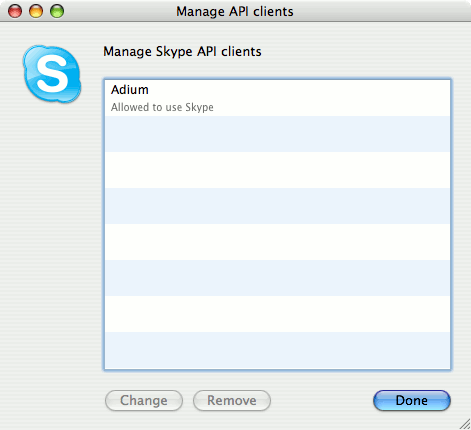Image resolution: width=471 pixels, height=430 pixels.
Task: Click the Remove button
Action: point(232,400)
